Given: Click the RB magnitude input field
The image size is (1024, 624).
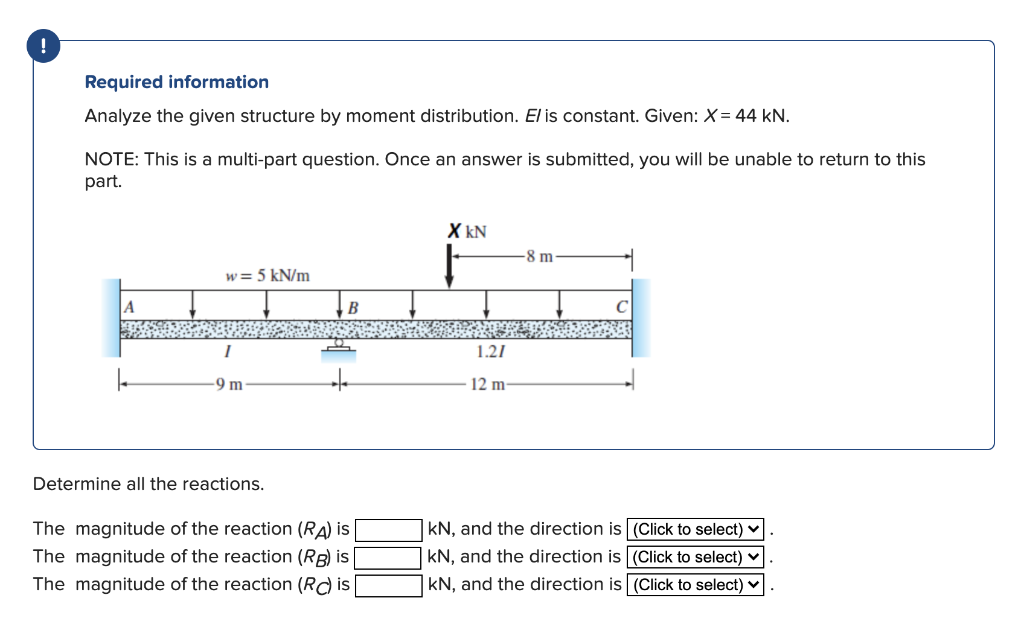Looking at the screenshot, I should coord(390,557).
